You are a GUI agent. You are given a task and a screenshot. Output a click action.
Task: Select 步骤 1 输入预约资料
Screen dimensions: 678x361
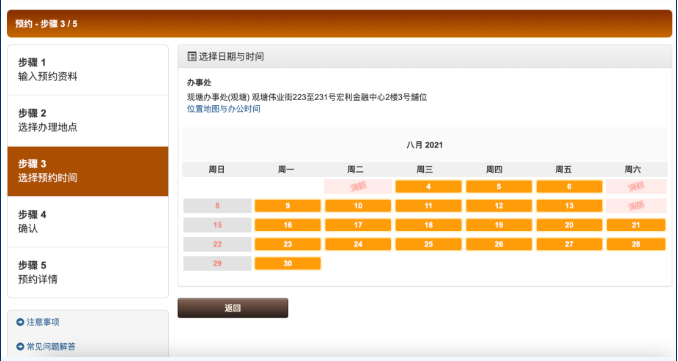tap(88, 70)
